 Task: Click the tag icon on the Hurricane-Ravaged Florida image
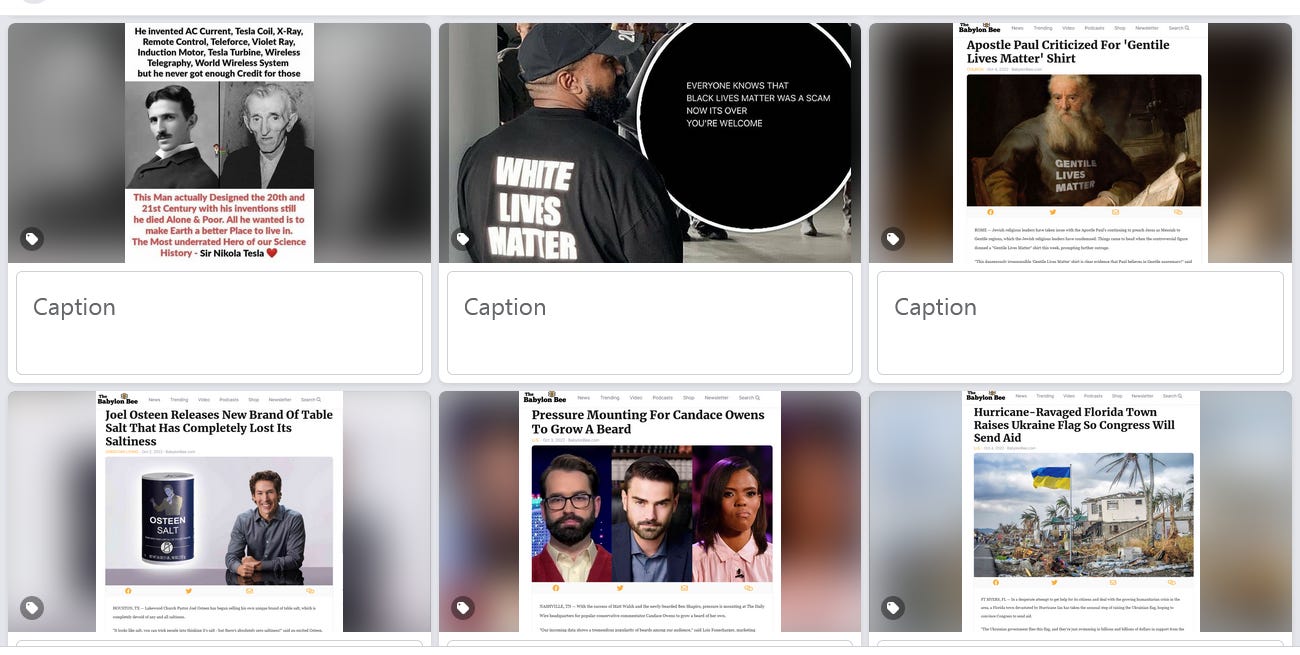click(x=893, y=608)
